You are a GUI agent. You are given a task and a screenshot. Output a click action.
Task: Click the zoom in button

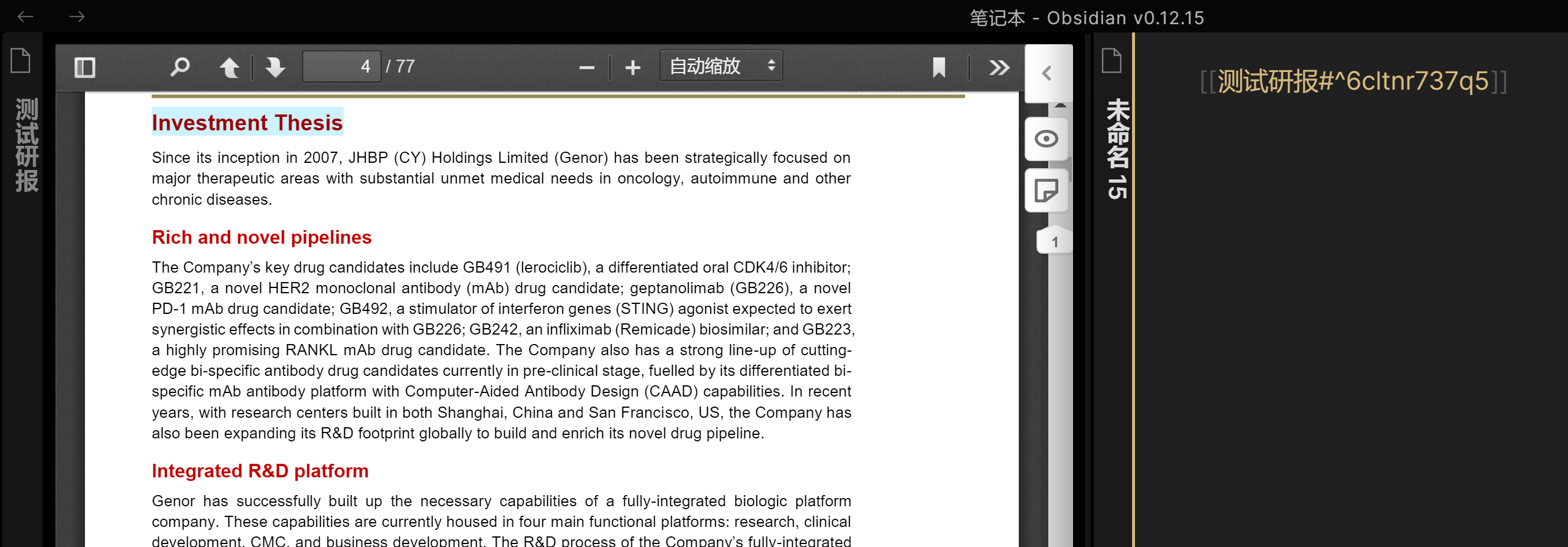pos(633,67)
